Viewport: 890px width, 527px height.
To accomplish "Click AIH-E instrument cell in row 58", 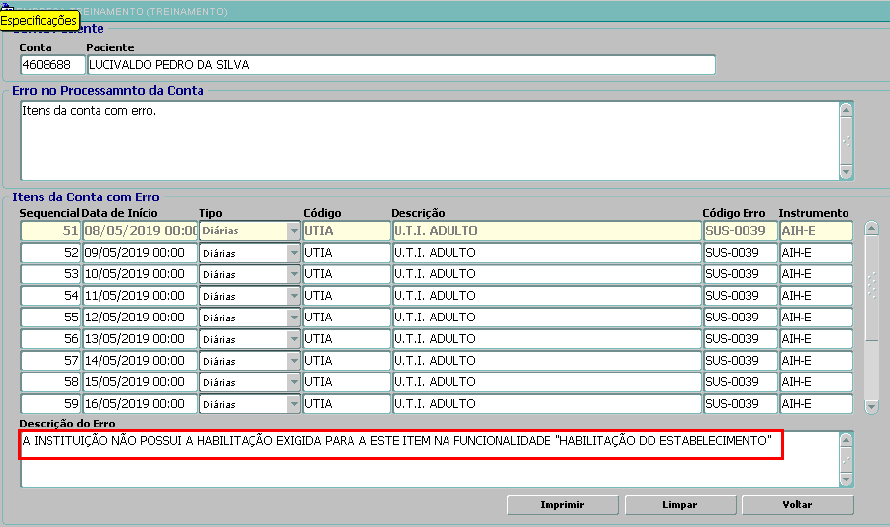I will (x=816, y=382).
